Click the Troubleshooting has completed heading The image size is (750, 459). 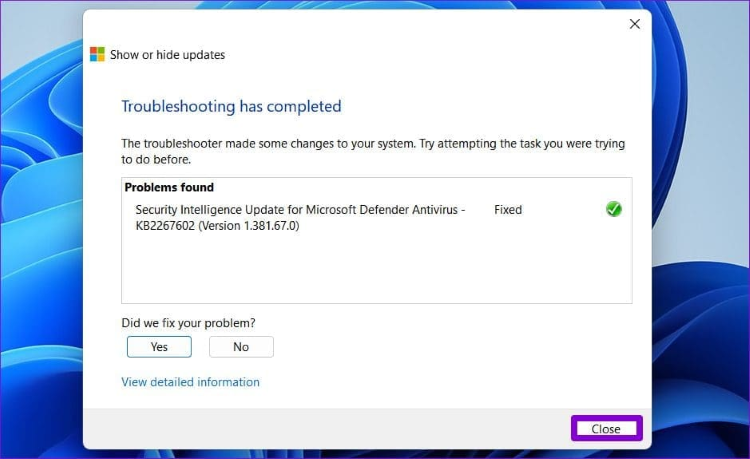click(232, 106)
